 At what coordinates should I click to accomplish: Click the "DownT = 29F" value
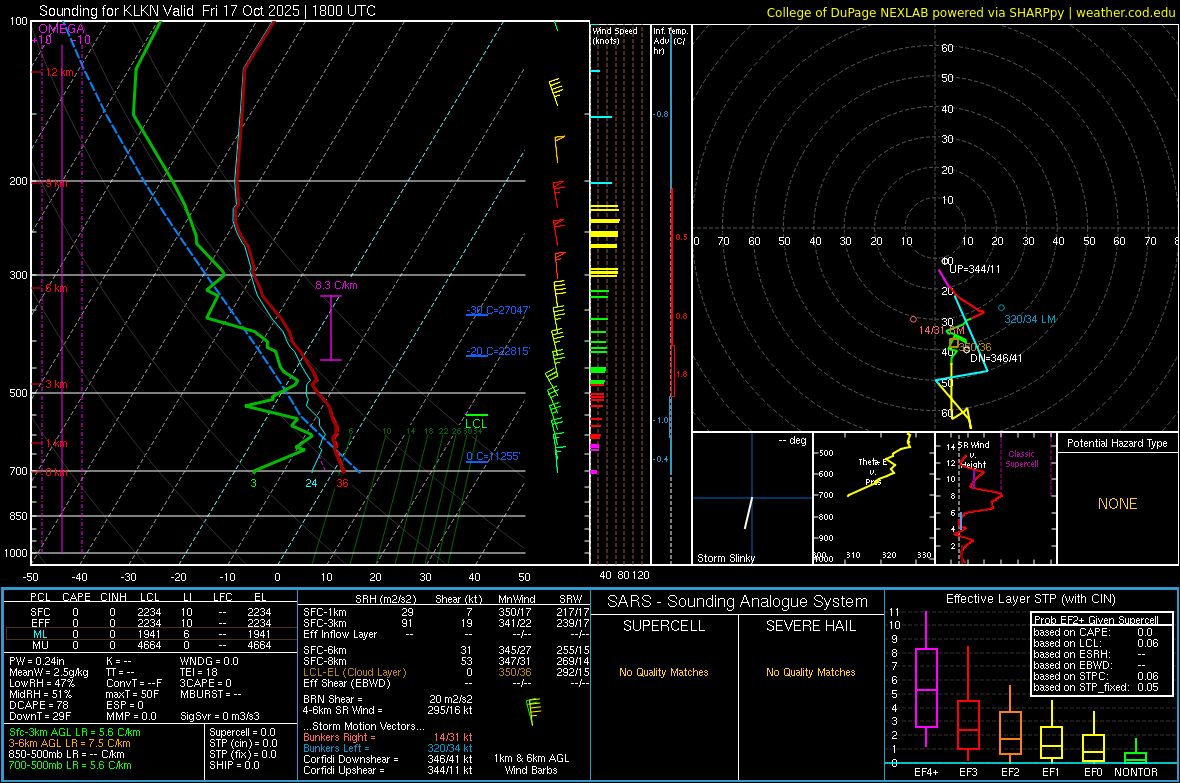coord(39,716)
